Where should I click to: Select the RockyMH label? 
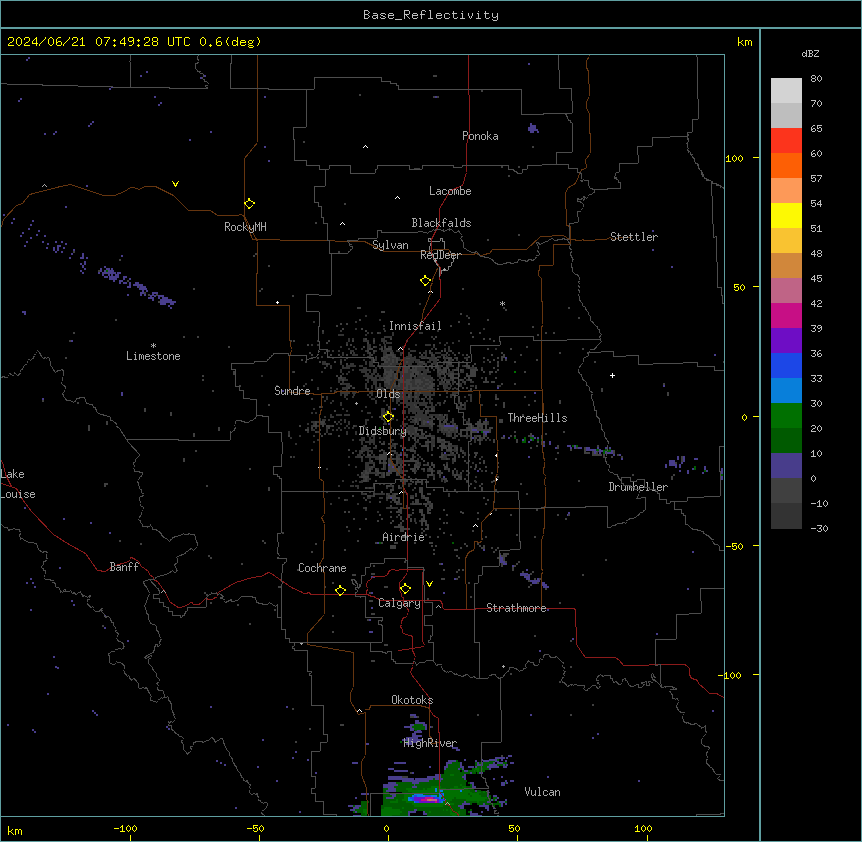[245, 227]
